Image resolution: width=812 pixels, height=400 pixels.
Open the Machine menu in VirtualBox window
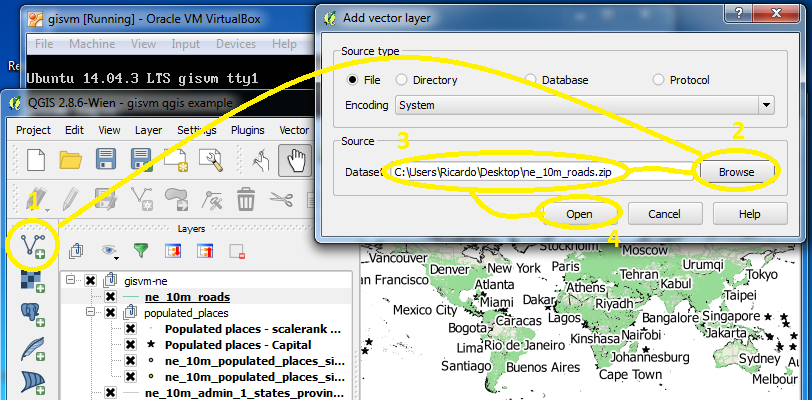point(92,44)
